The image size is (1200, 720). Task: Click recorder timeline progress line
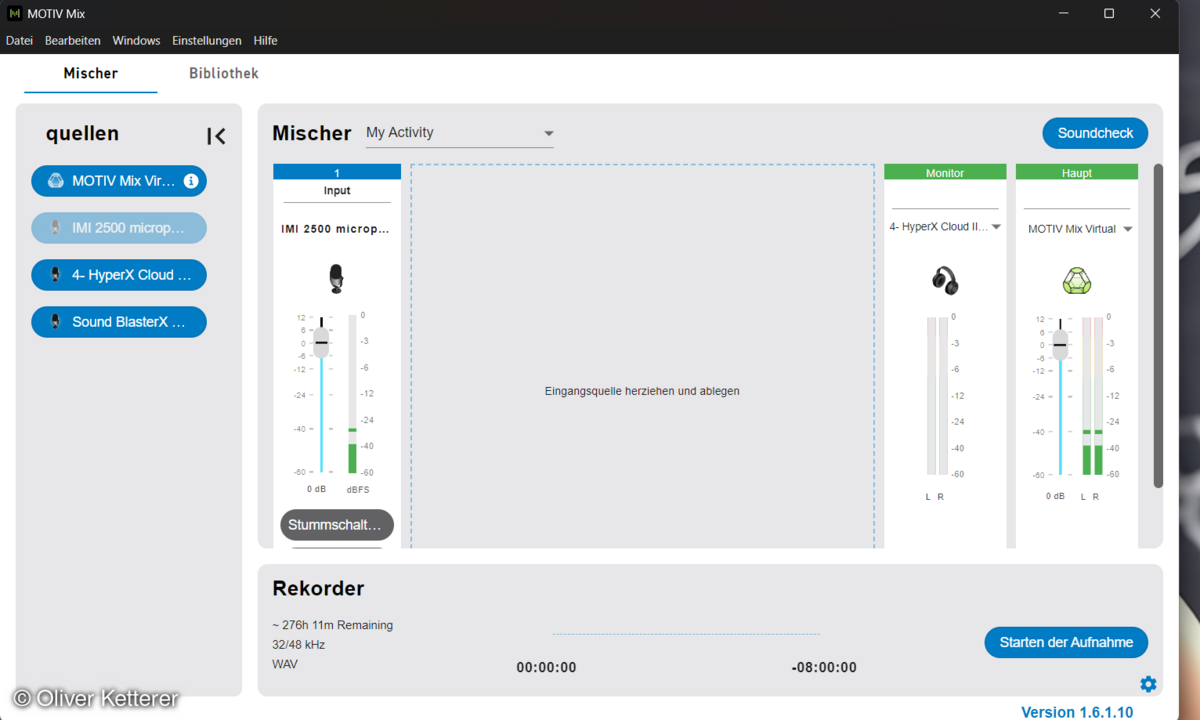click(685, 634)
